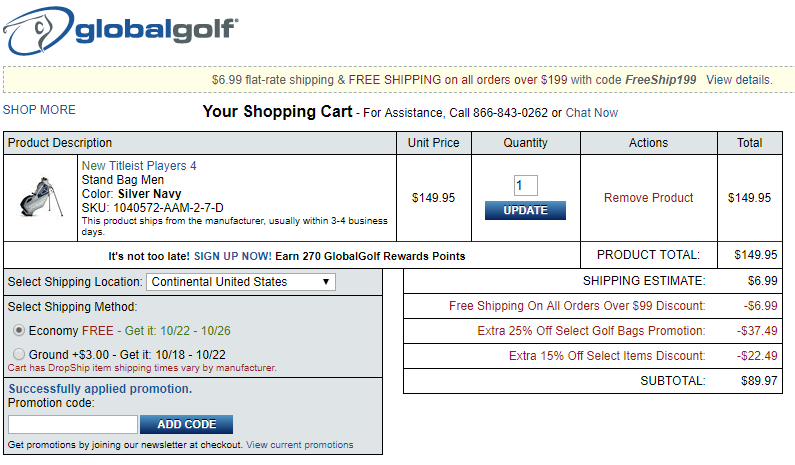Open the Shipping Location dropdown

(x=241, y=282)
